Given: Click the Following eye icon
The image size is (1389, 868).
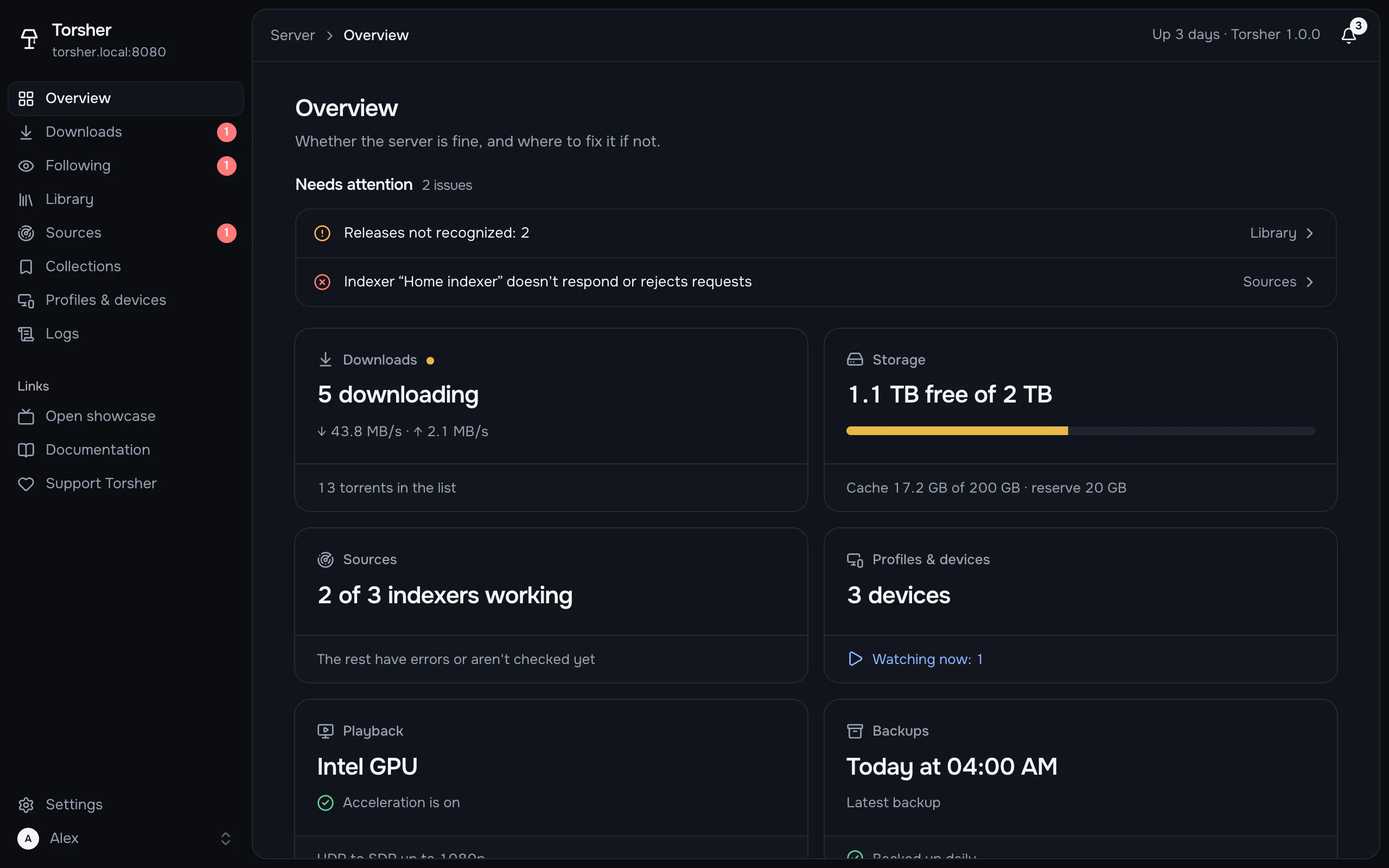Looking at the screenshot, I should coord(26,166).
